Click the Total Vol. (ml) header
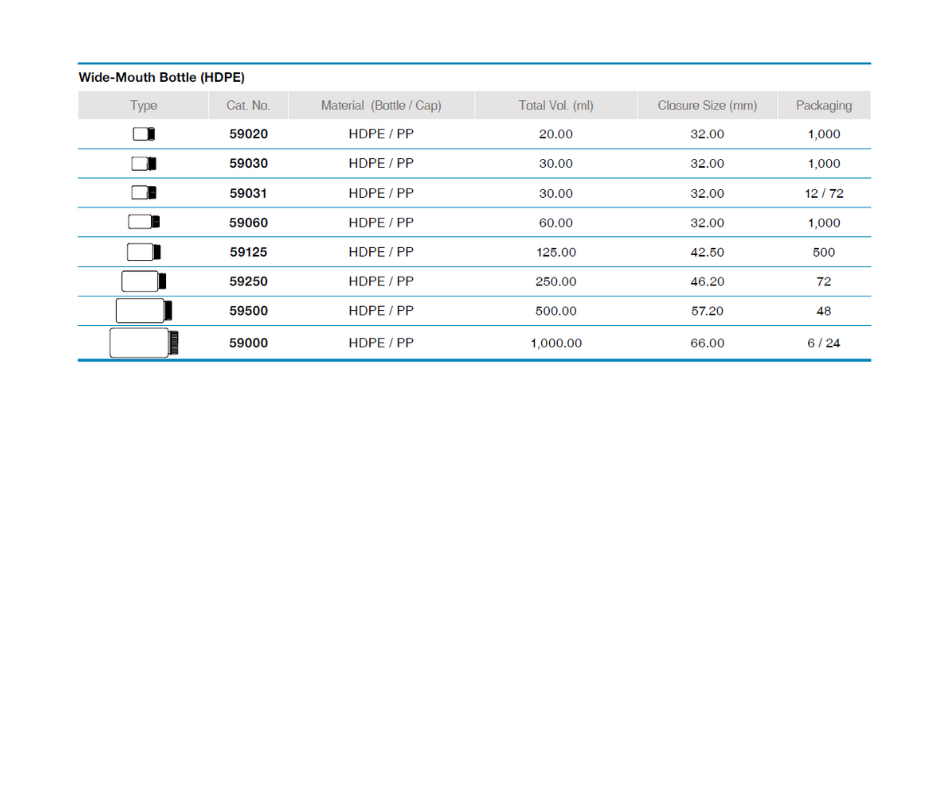The width and height of the screenshot is (940, 788). click(556, 105)
